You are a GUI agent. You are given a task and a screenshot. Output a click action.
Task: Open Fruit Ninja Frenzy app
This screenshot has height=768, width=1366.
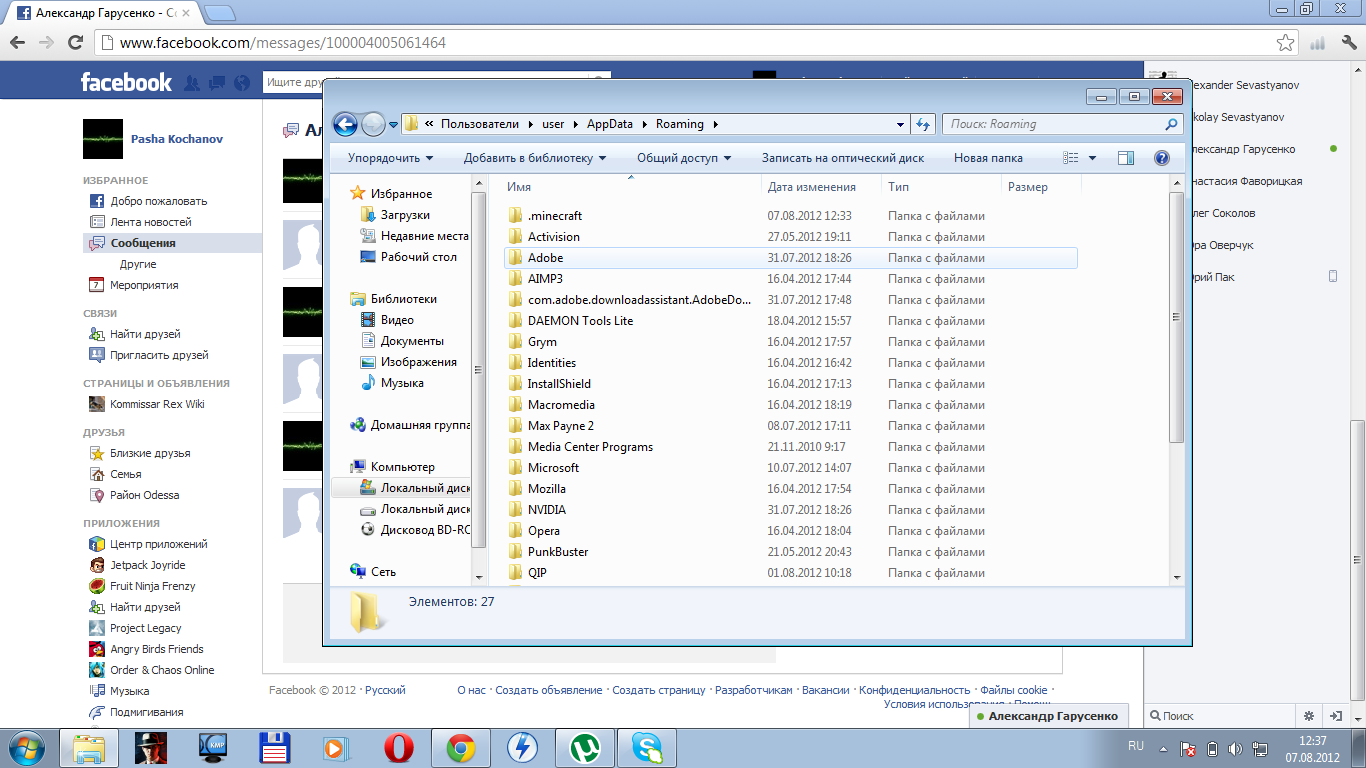pyautogui.click(x=152, y=586)
